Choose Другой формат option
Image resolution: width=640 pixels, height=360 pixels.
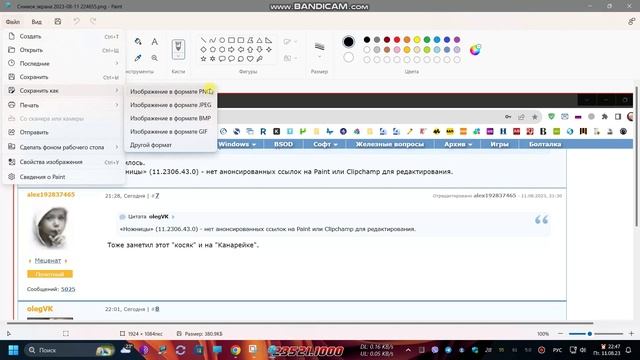[x=171, y=145]
